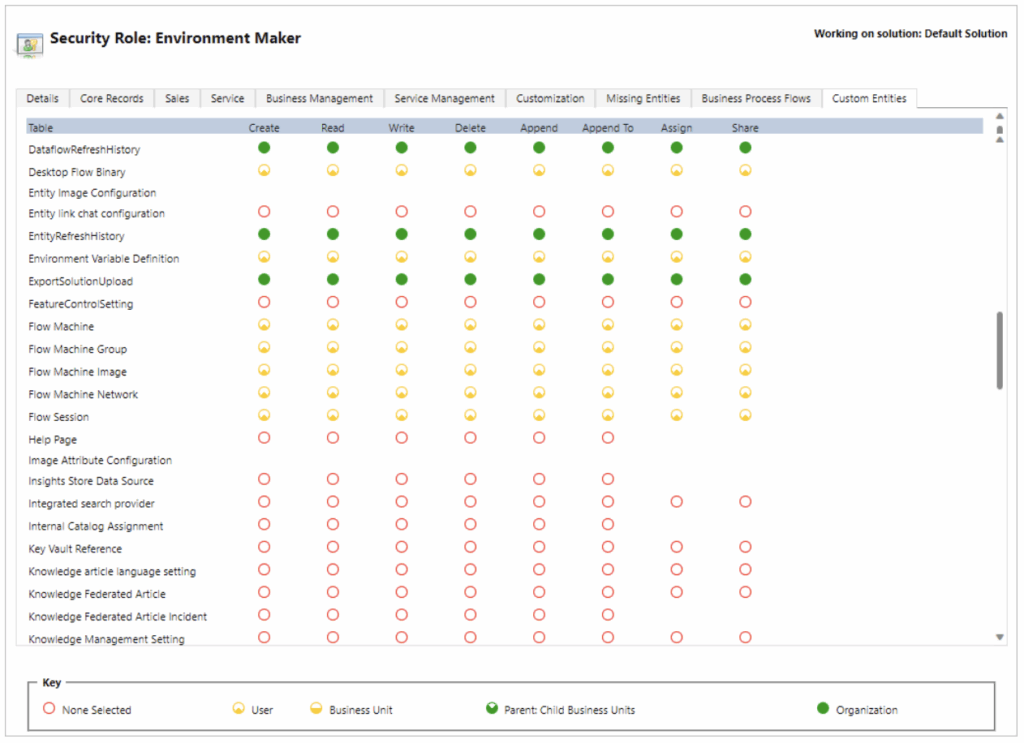Toggle Append To privilege for EntityRefreshHistory
Screen dimensions: 1024x743
608,234
